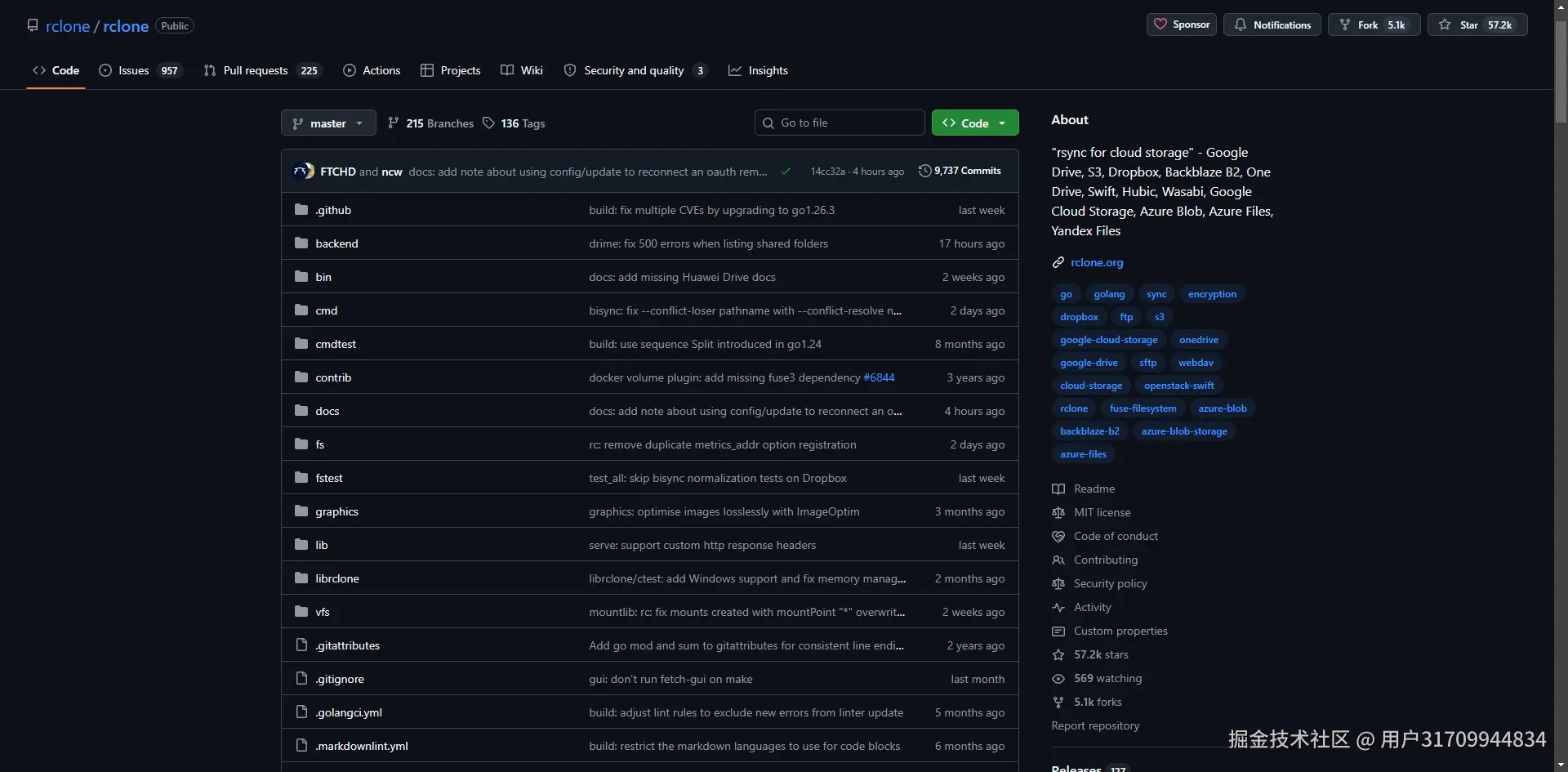This screenshot has width=1568, height=772.
Task: Click the FTCHD author name
Action: pos(338,172)
